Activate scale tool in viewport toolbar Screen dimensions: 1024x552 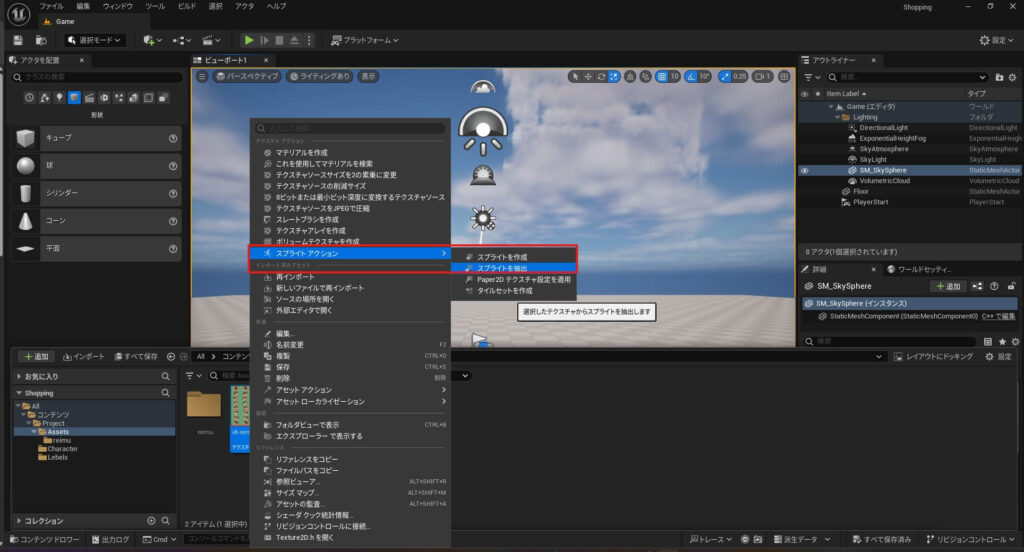[x=614, y=76]
